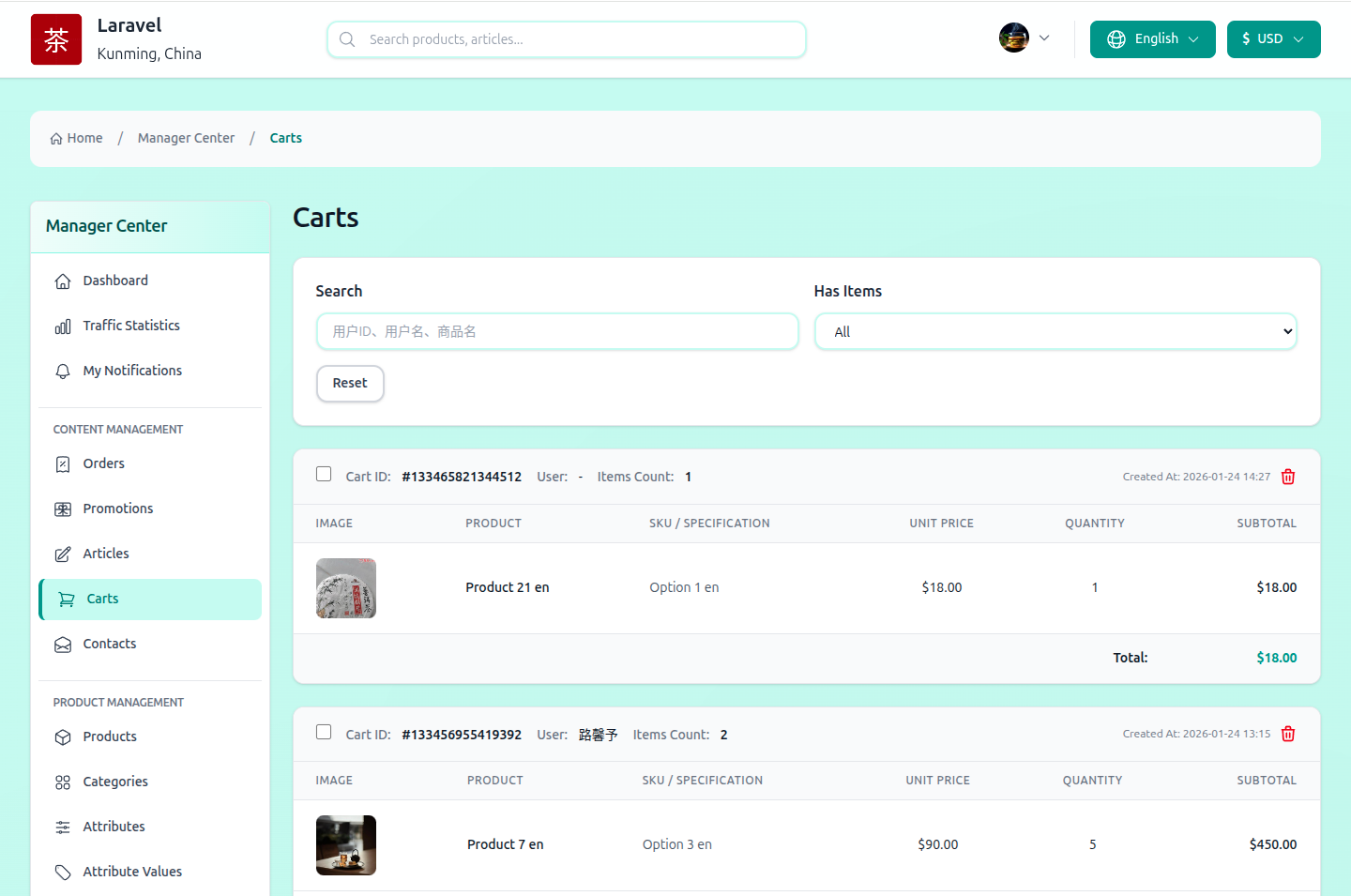Click the Kunming, China subtitle
Viewport: 1351px width, 896px height.
pyautogui.click(x=149, y=53)
